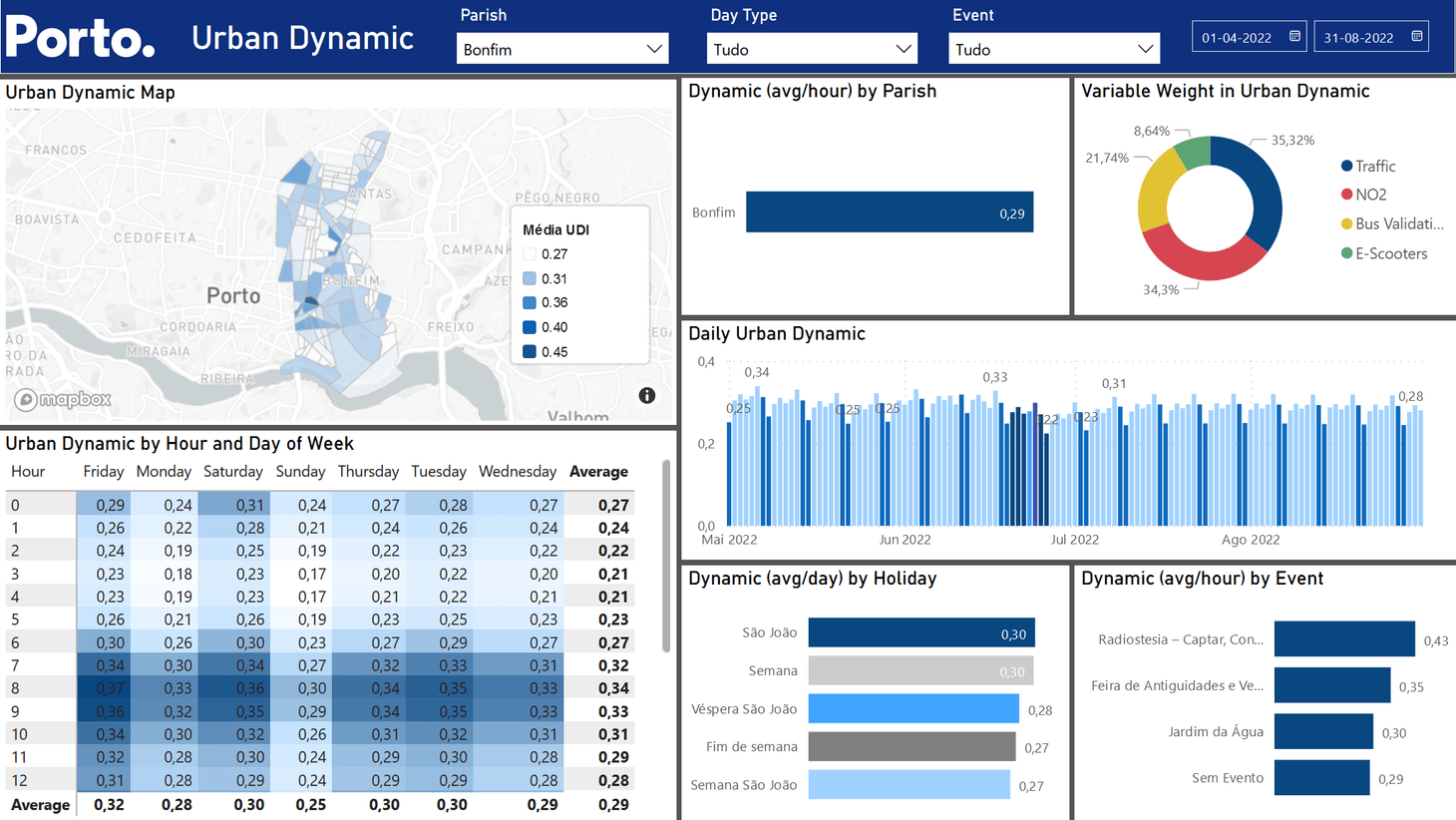Click the start date field 01-04-2022

pos(1237,38)
